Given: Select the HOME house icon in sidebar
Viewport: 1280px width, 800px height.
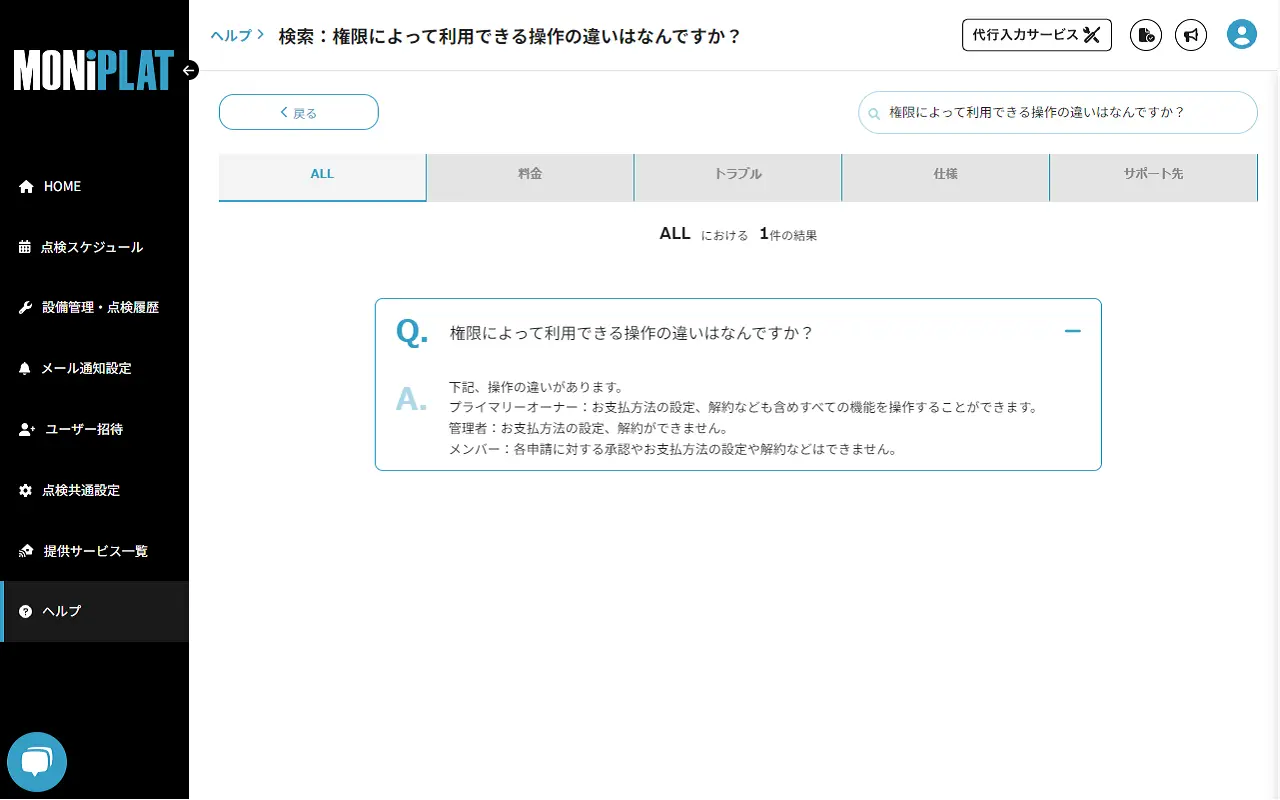Looking at the screenshot, I should click(24, 186).
